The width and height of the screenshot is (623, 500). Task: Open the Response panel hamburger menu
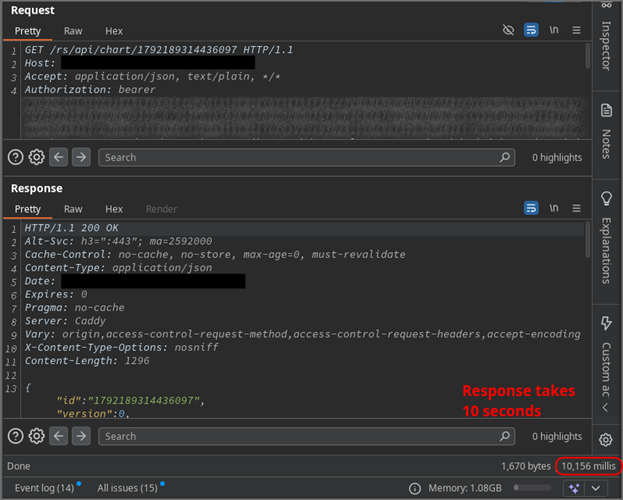click(576, 209)
